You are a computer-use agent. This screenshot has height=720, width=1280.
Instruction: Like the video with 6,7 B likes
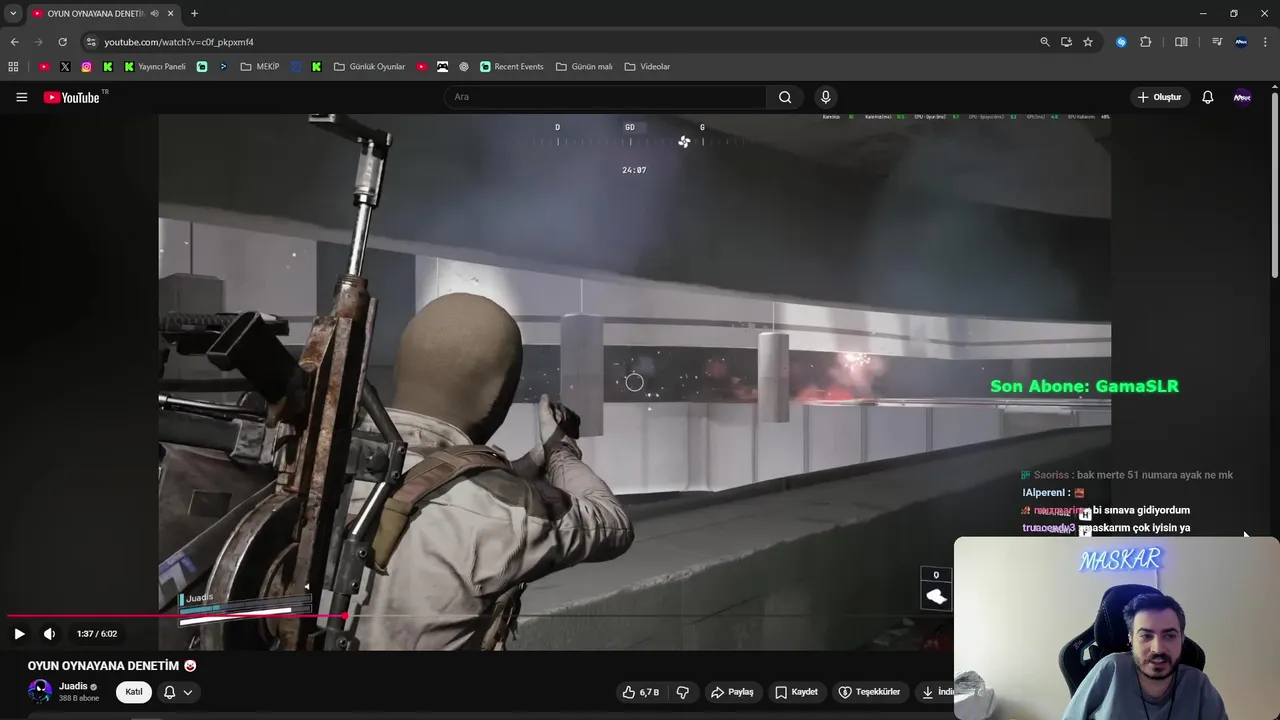(641, 692)
